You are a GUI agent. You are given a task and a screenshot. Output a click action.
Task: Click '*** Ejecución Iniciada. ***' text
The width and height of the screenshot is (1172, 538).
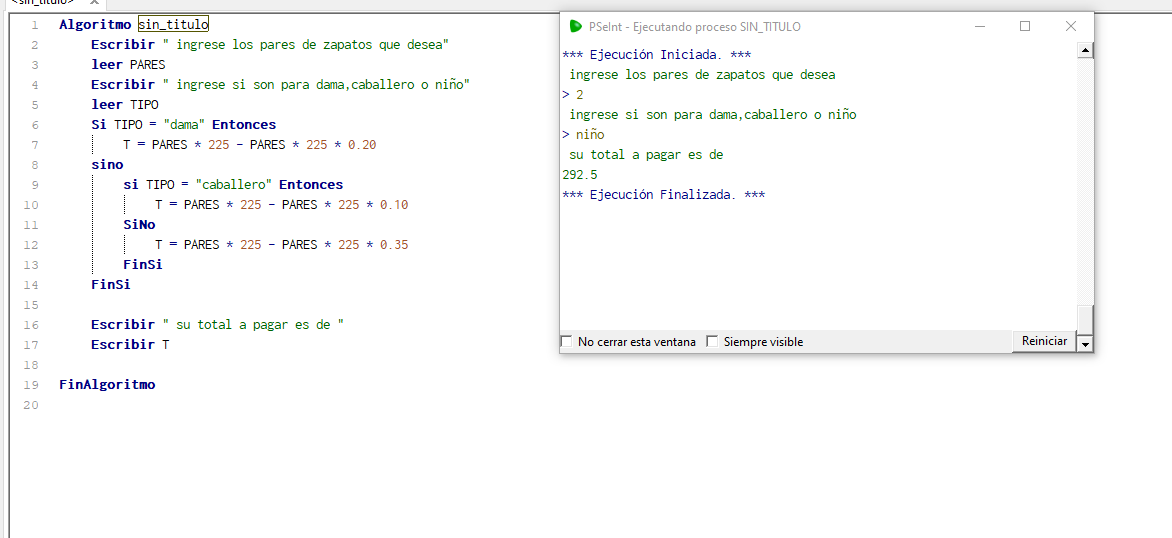[x=656, y=55]
